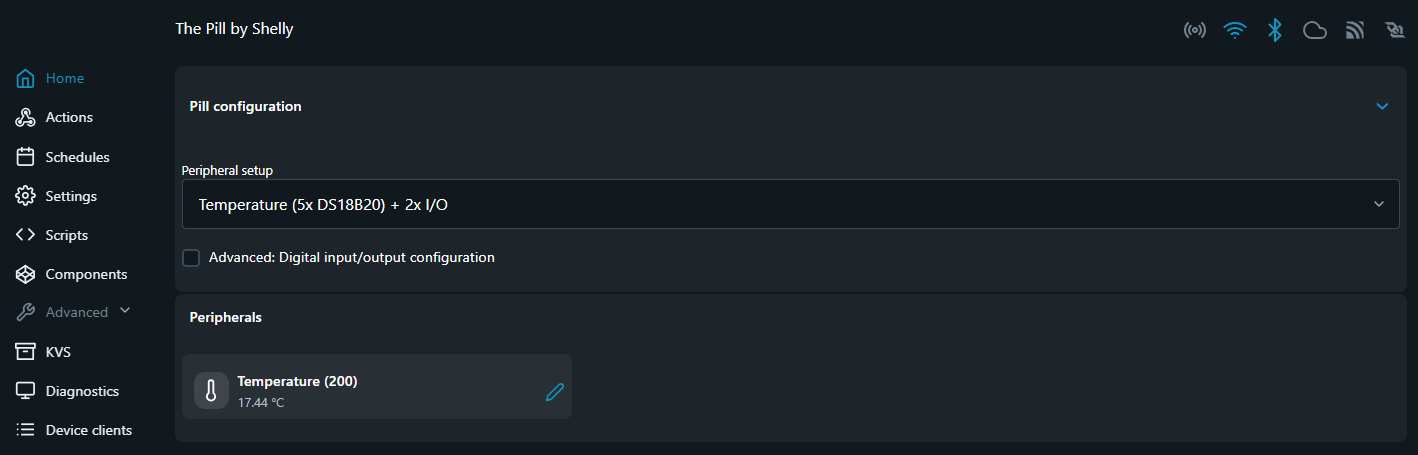Collapse the Pill configuration section
This screenshot has height=455, width=1418.
click(x=1382, y=106)
